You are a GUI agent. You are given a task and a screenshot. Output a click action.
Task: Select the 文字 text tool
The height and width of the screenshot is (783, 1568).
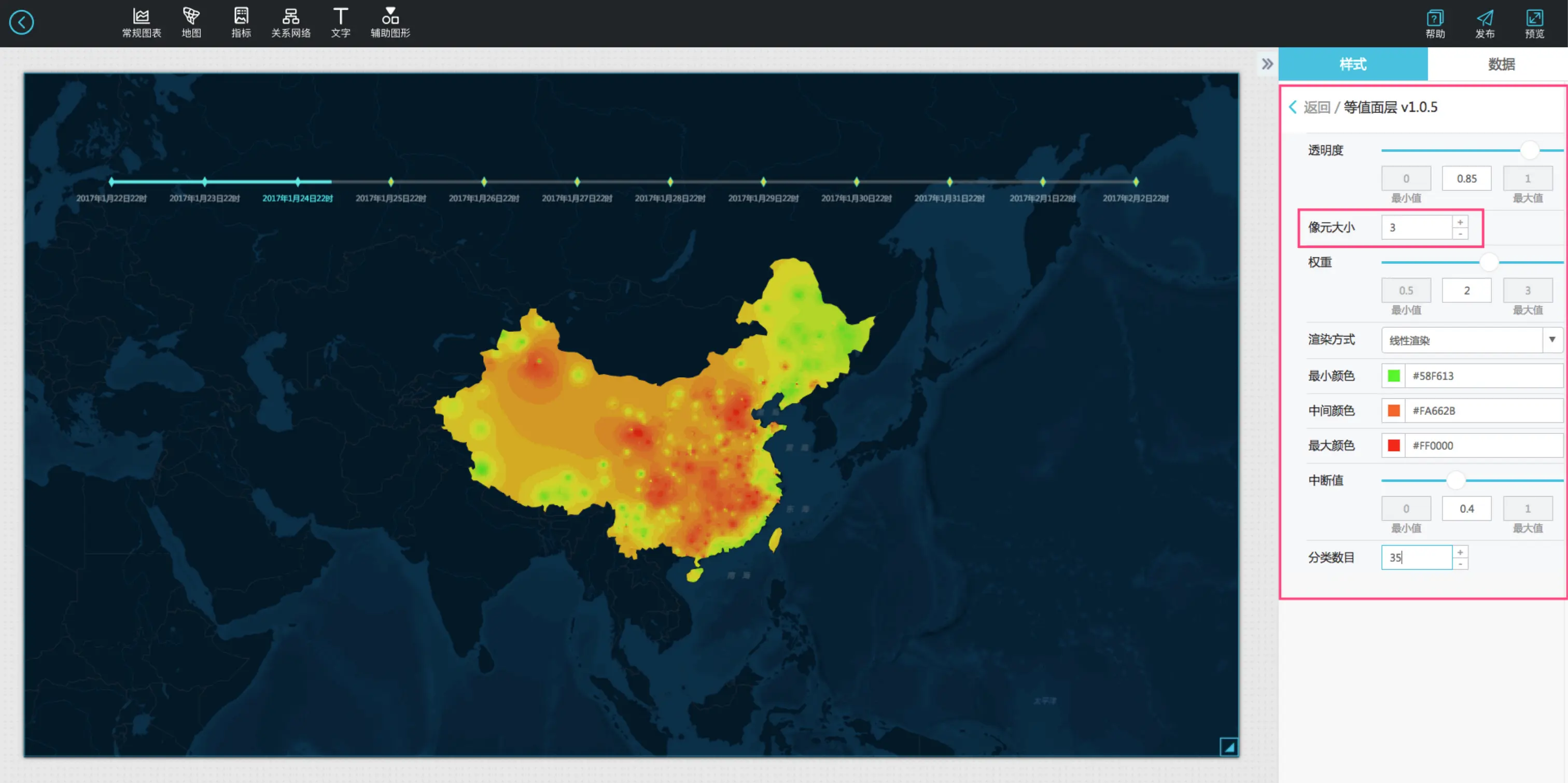[x=340, y=22]
